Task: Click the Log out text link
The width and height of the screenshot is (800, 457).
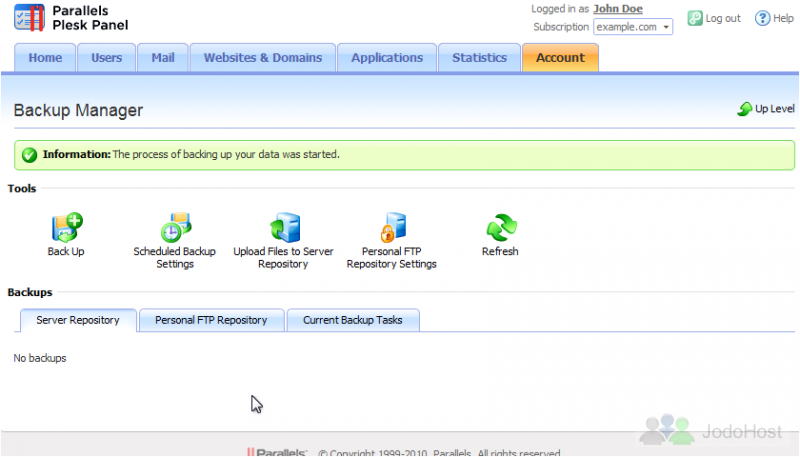Action: (723, 18)
